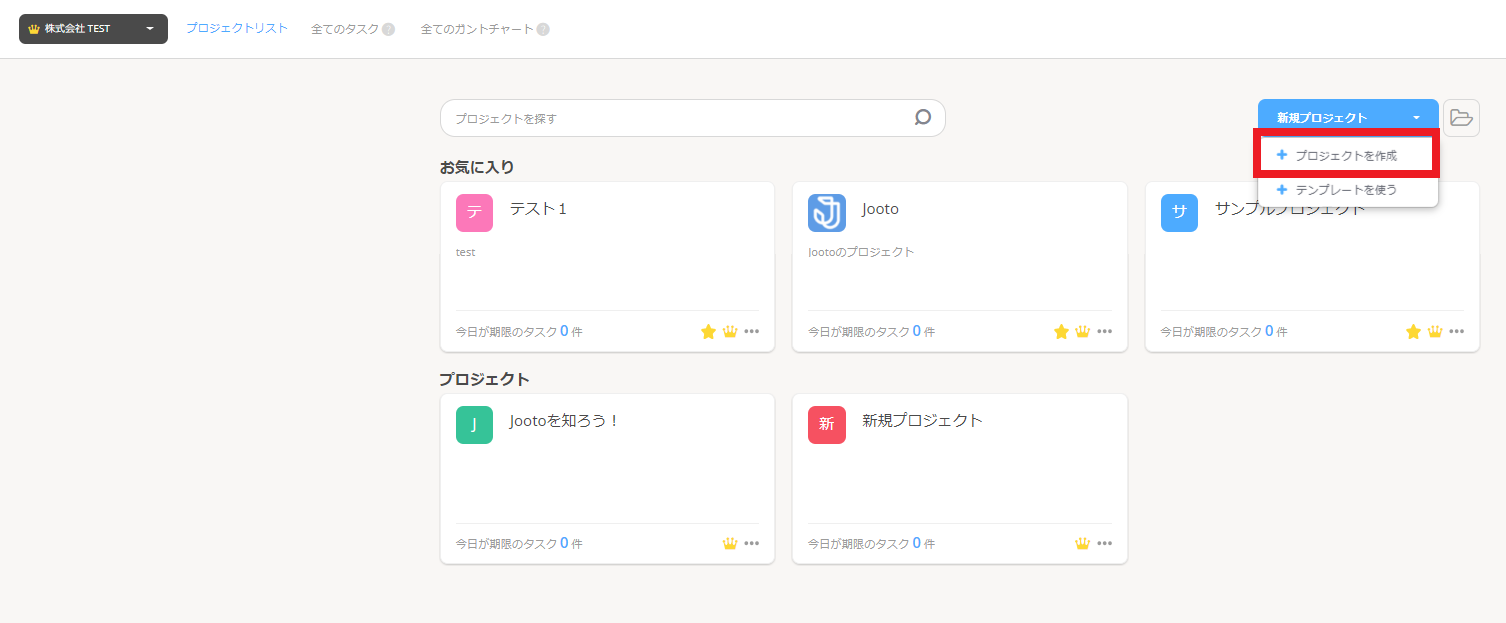Click the crown icon on テスト1 card

click(730, 331)
